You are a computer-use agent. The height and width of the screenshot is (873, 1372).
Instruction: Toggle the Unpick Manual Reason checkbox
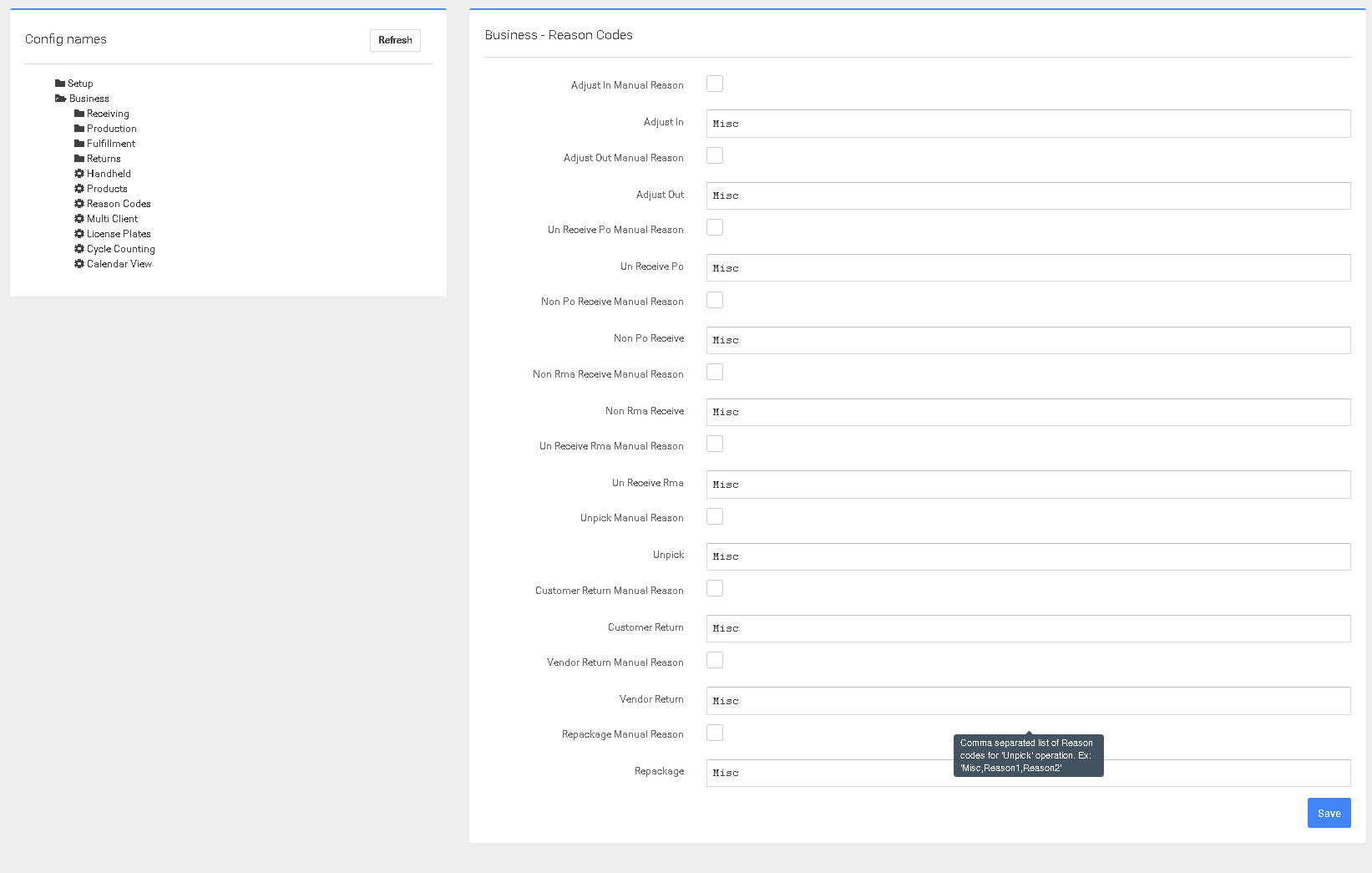tap(715, 516)
